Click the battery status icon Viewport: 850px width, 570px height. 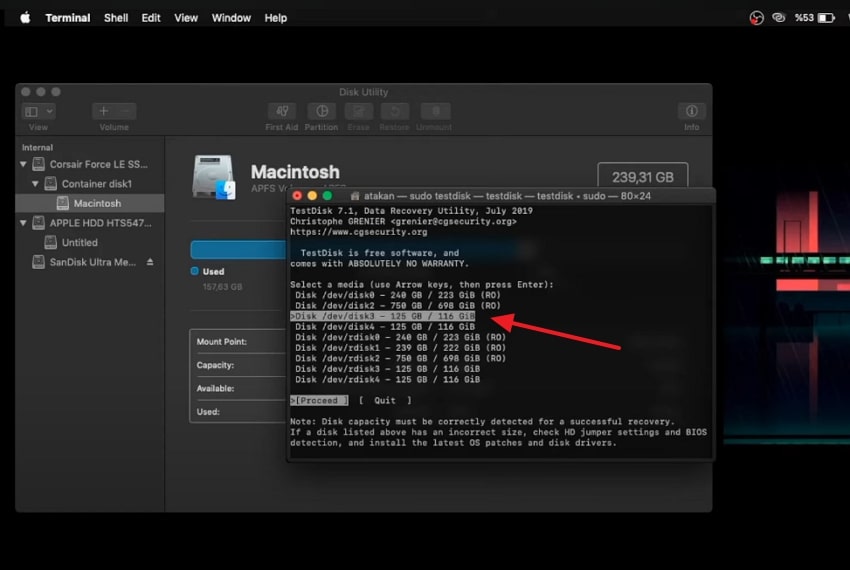coord(826,18)
